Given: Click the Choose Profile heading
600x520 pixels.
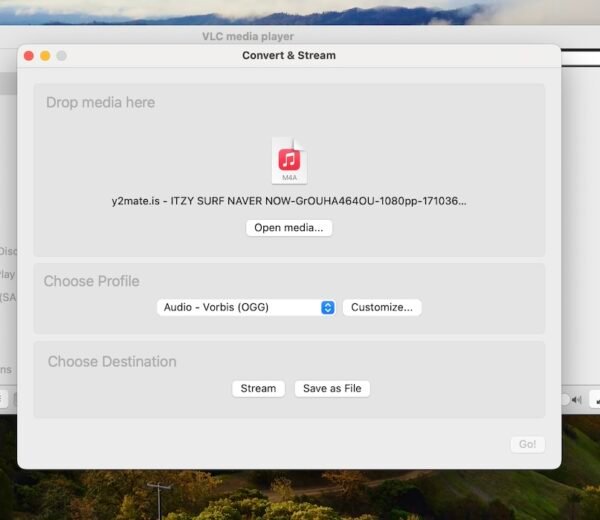Looking at the screenshot, I should (x=91, y=281).
